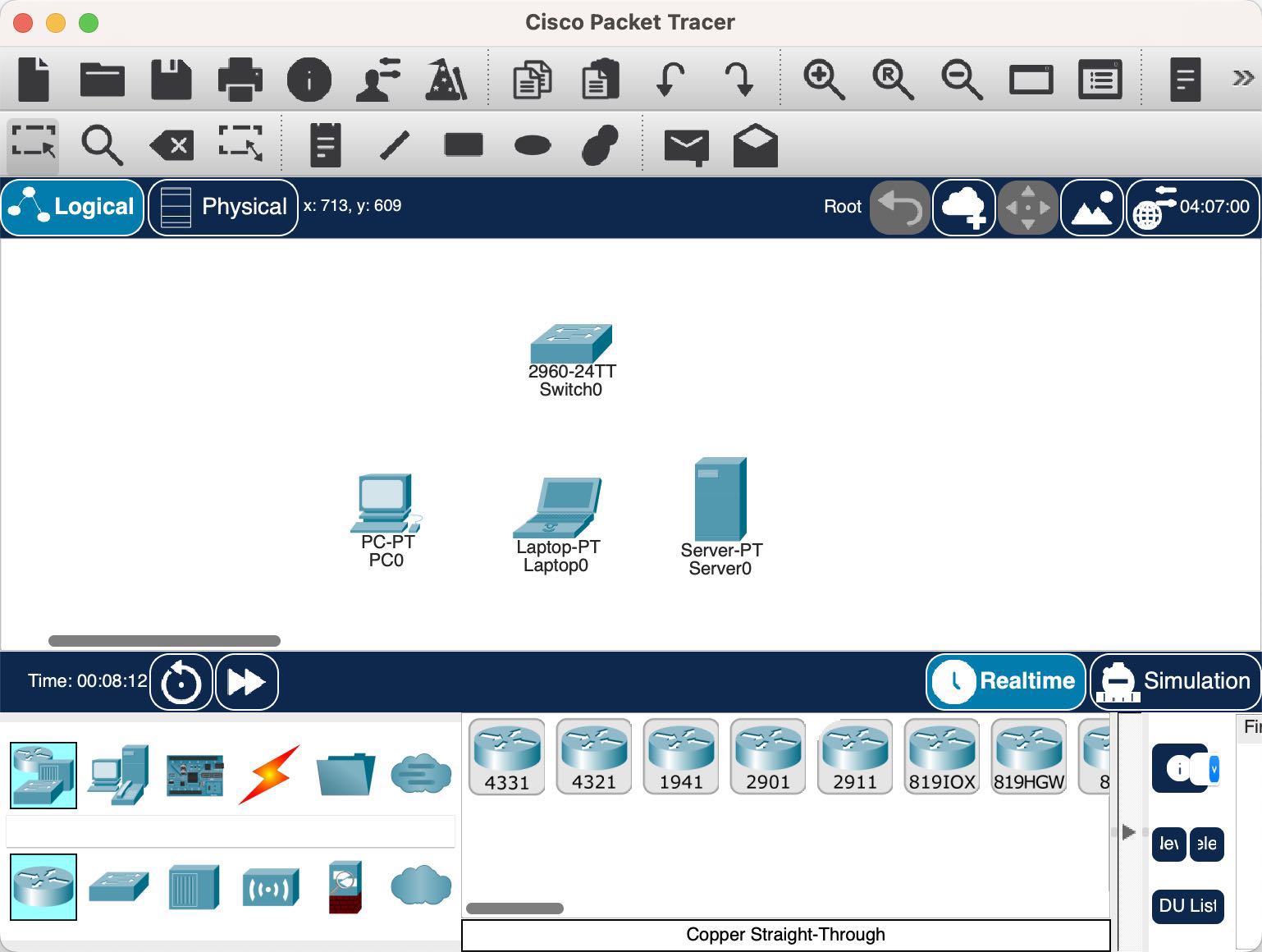This screenshot has width=1262, height=952.
Task: Set the tiled background image
Action: pyautogui.click(x=1092, y=208)
